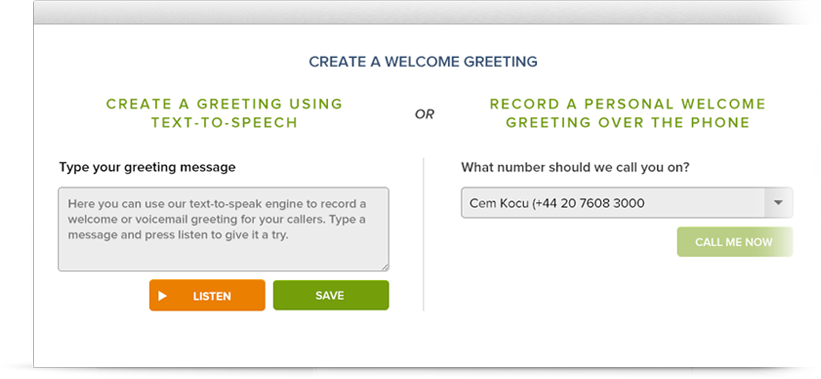Image resolution: width=821 pixels, height=379 pixels.
Task: Click the placeholder text starting 'Here you can'
Action: coord(217,219)
